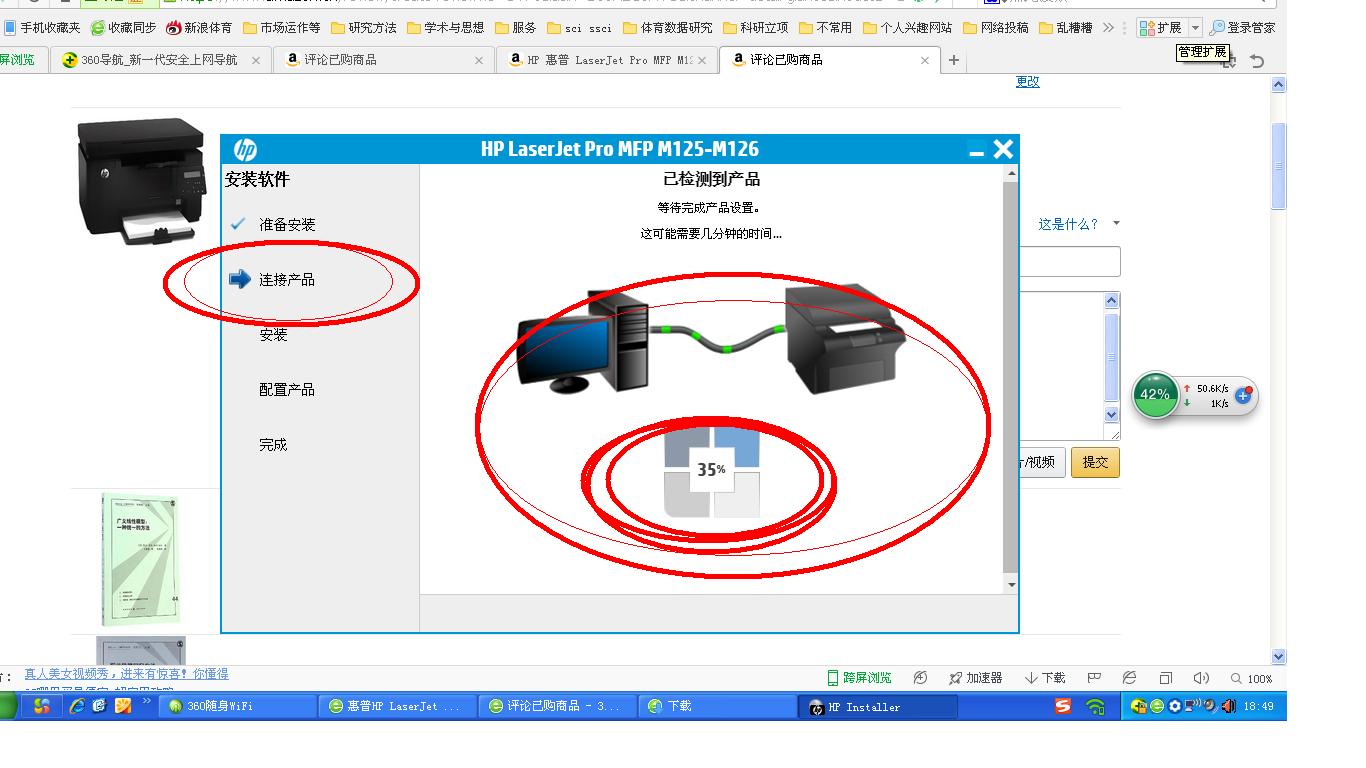1366x768 pixels.
Task: Click the green book cover thumbnail
Action: [x=141, y=559]
